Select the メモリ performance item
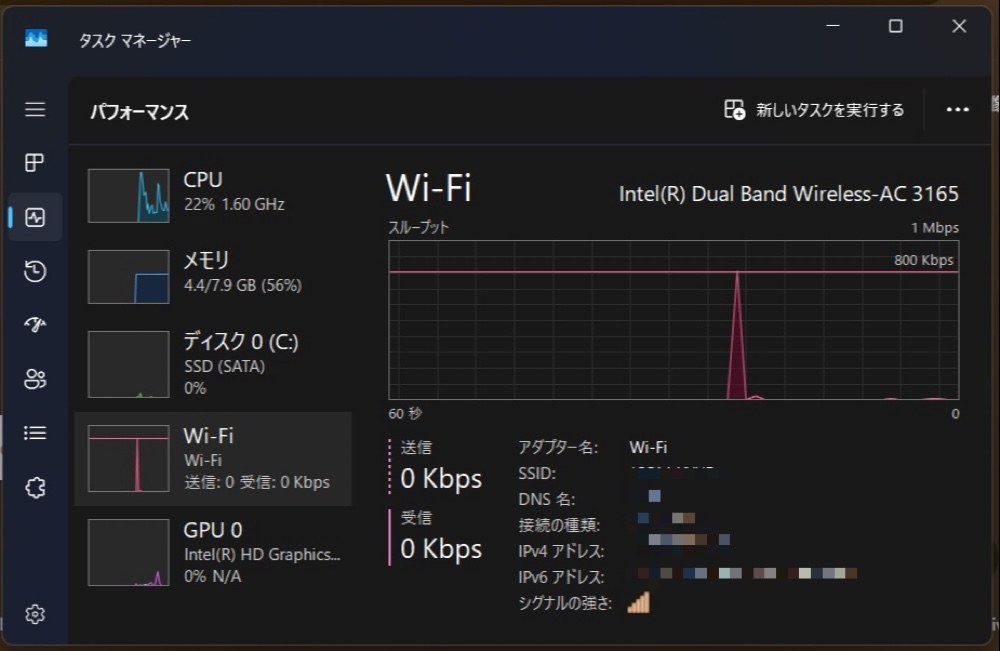Image resolution: width=1000 pixels, height=651 pixels. pyautogui.click(x=213, y=276)
